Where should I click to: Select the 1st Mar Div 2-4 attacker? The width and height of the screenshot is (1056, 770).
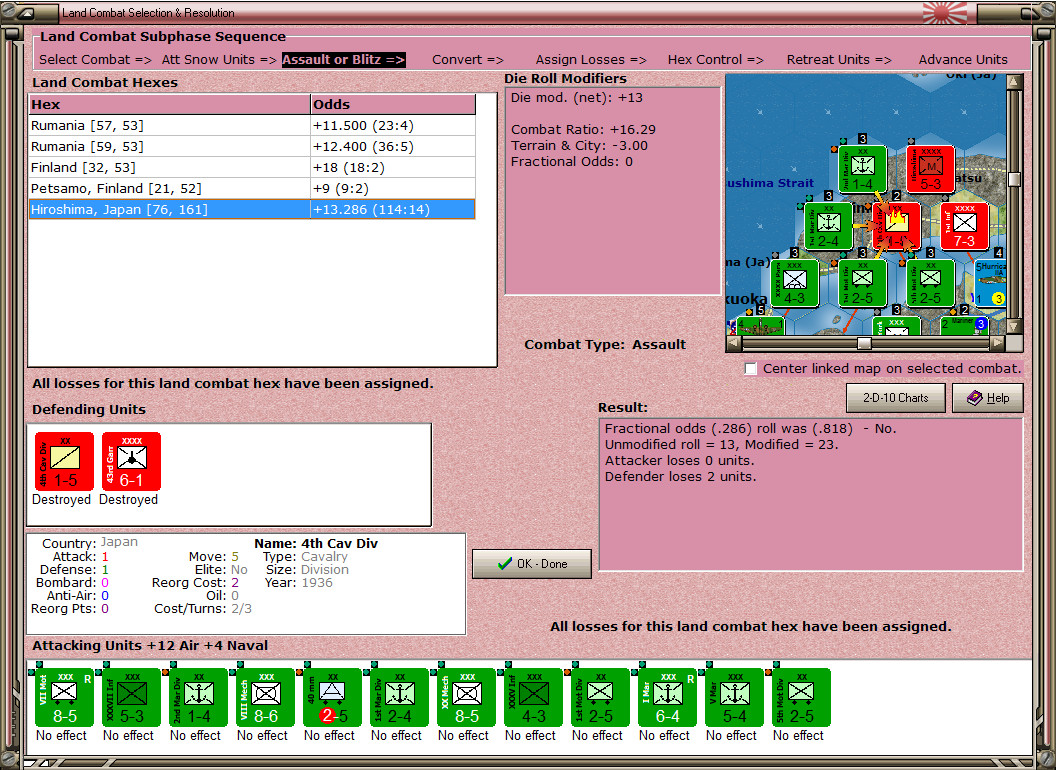coord(399,697)
